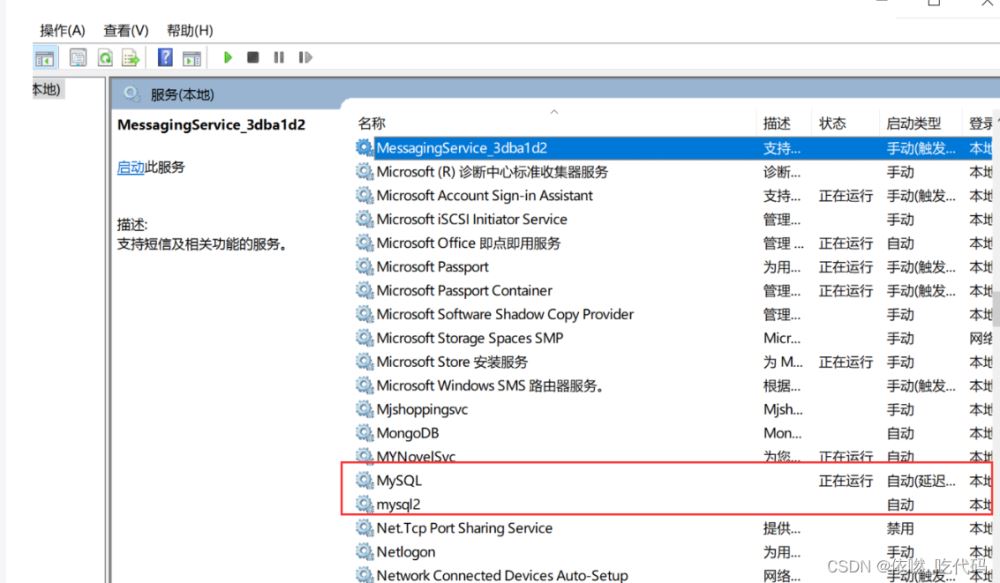Click the gear icon next to MySQL
This screenshot has width=1000, height=583.
coord(364,480)
